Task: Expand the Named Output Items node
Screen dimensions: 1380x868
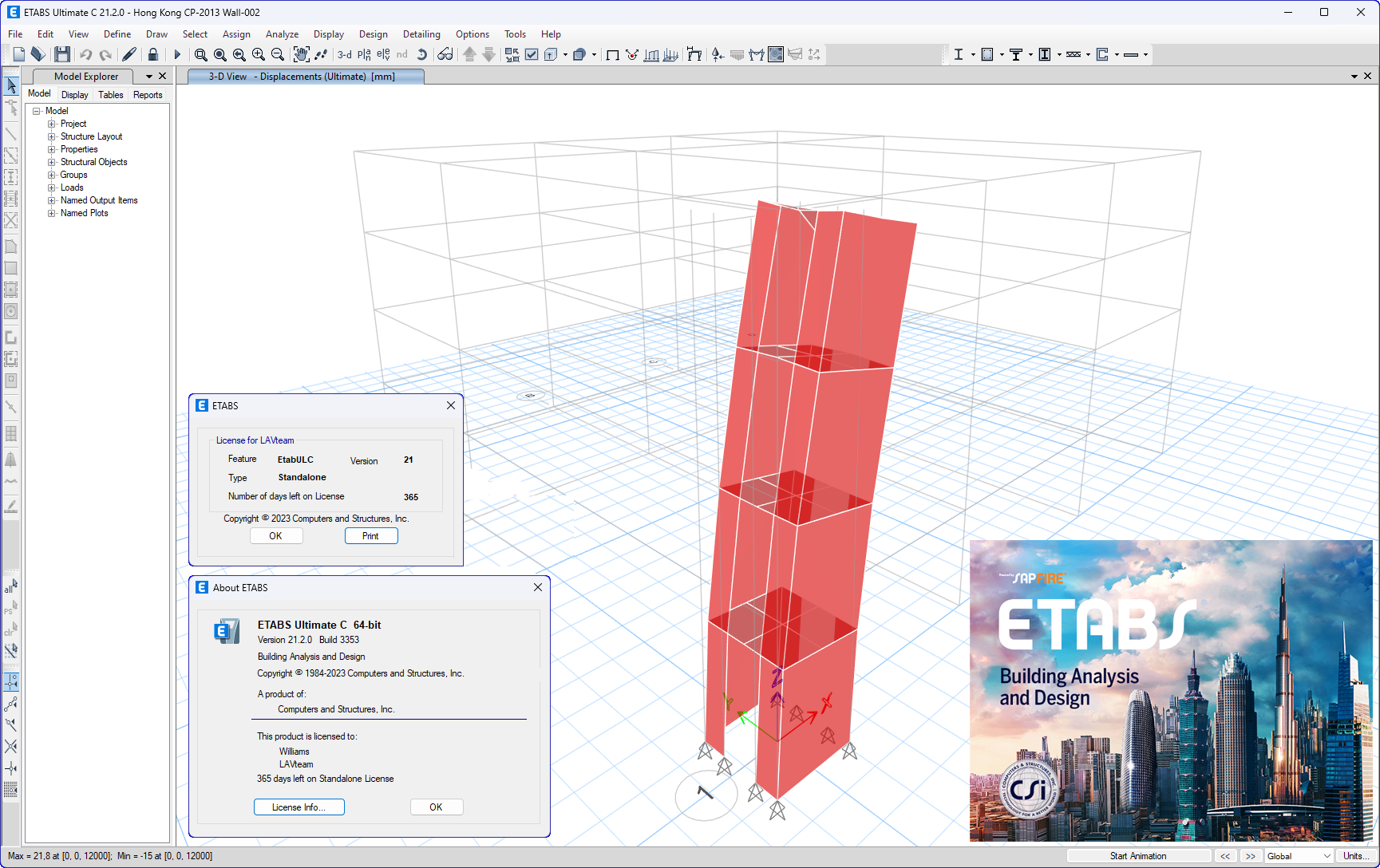Action: coord(52,200)
